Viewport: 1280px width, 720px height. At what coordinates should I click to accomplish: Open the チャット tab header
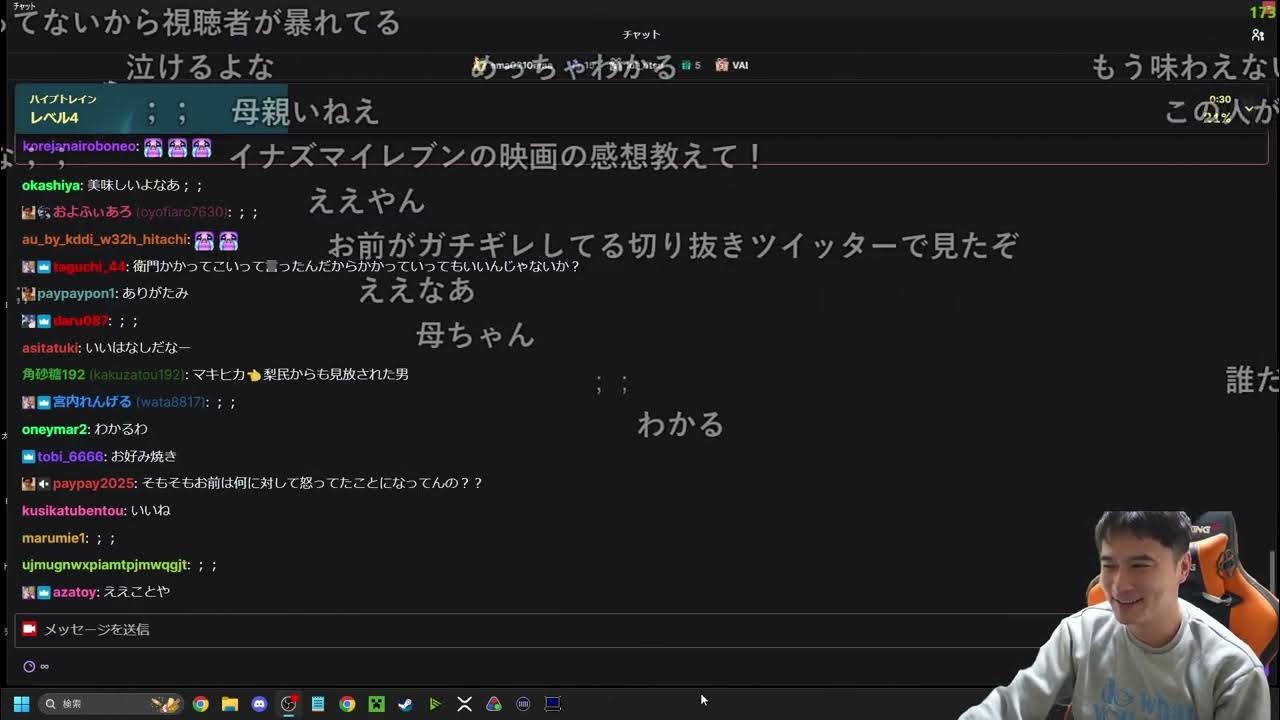(x=641, y=34)
